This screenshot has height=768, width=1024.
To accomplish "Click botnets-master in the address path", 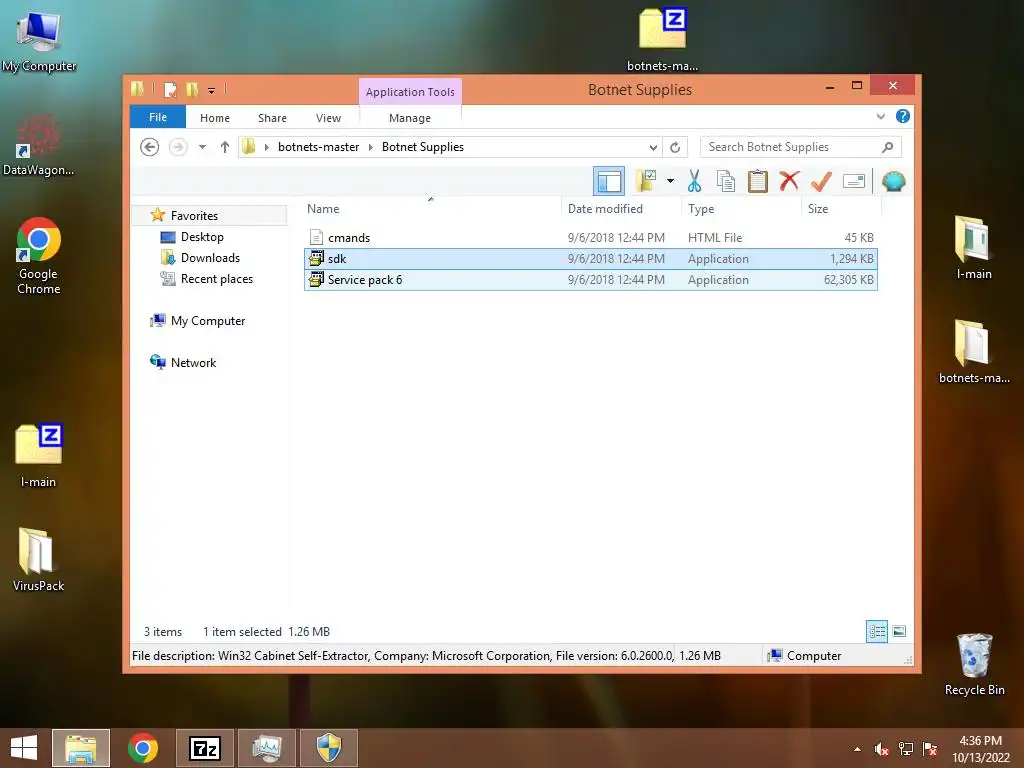I will (x=319, y=147).
